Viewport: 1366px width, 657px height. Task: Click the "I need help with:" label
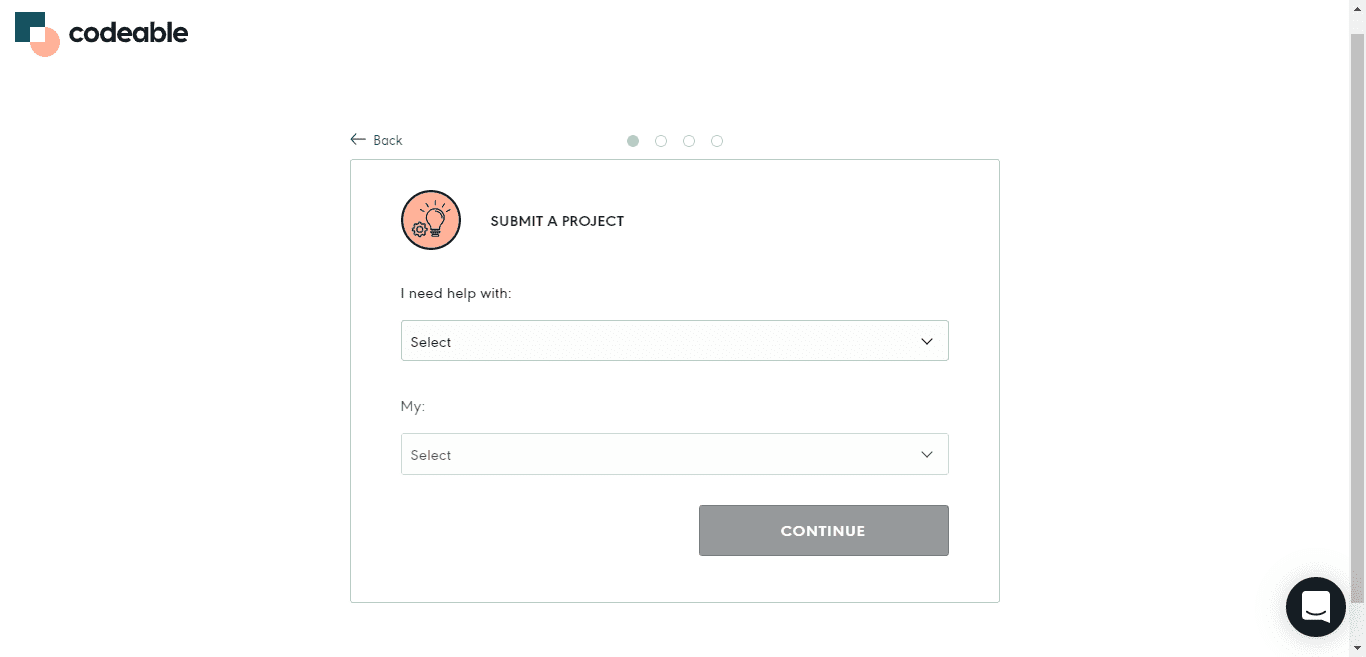pyautogui.click(x=456, y=294)
